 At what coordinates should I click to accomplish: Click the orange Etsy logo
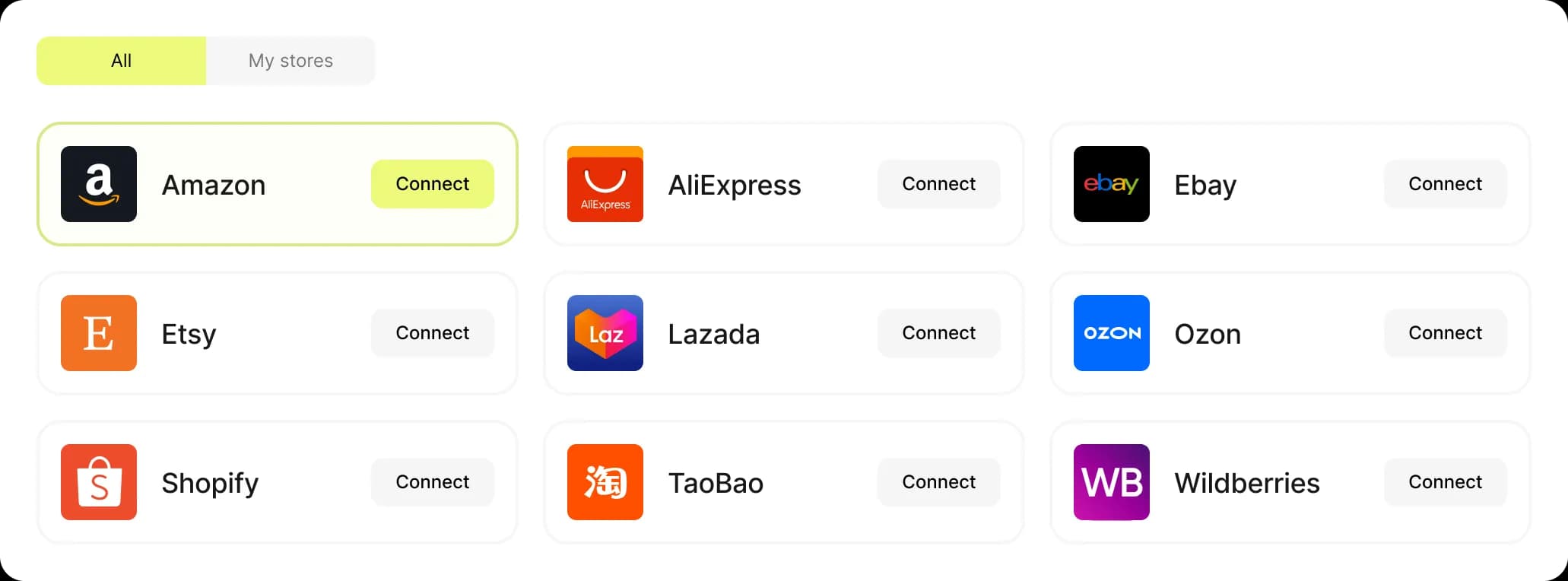click(99, 333)
